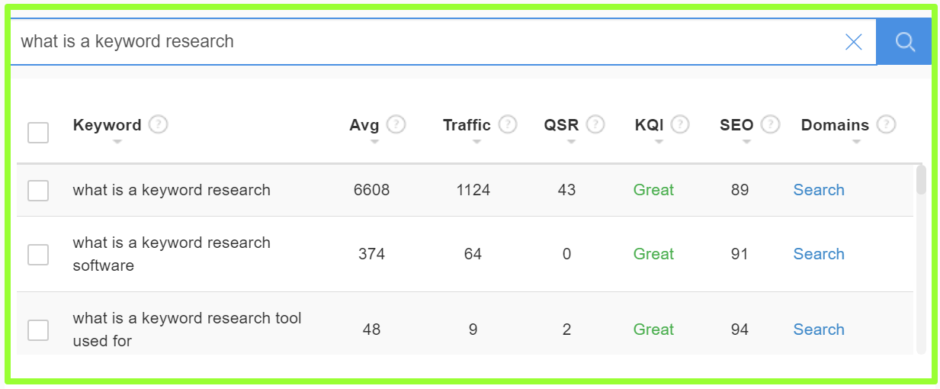The height and width of the screenshot is (389, 940).
Task: Open help icon next to QSR header
Action: tap(595, 124)
